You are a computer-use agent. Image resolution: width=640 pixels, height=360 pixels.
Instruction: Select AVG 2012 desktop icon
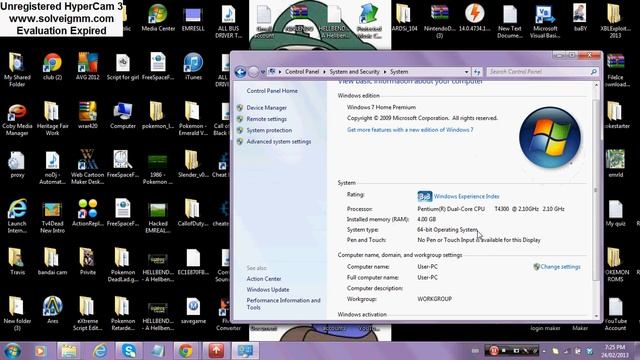click(87, 67)
